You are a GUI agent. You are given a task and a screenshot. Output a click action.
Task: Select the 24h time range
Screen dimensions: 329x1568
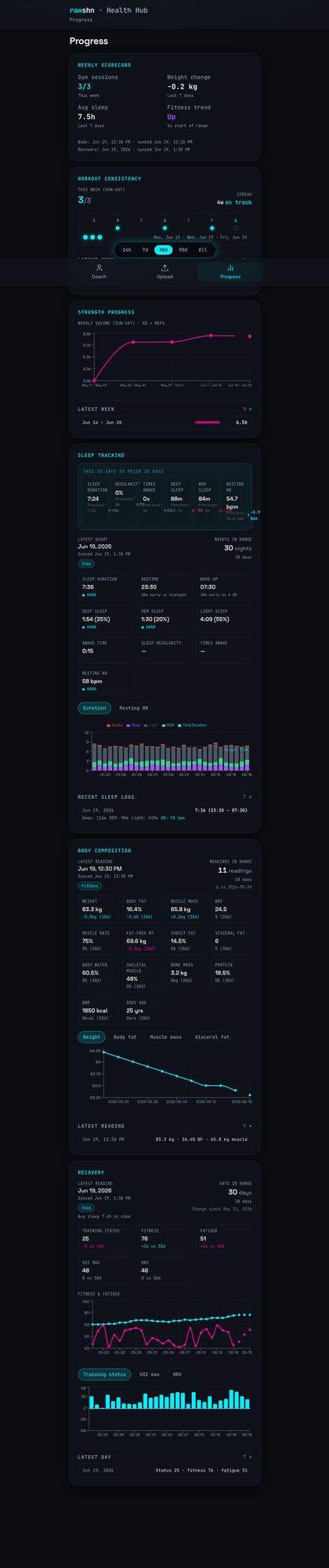(x=127, y=249)
